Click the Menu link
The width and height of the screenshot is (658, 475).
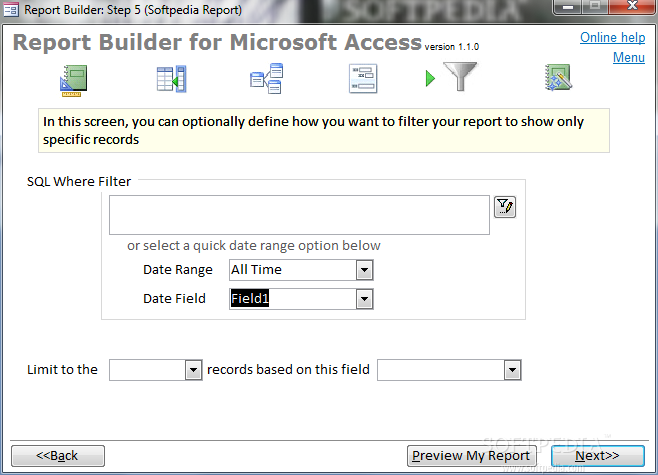point(629,57)
